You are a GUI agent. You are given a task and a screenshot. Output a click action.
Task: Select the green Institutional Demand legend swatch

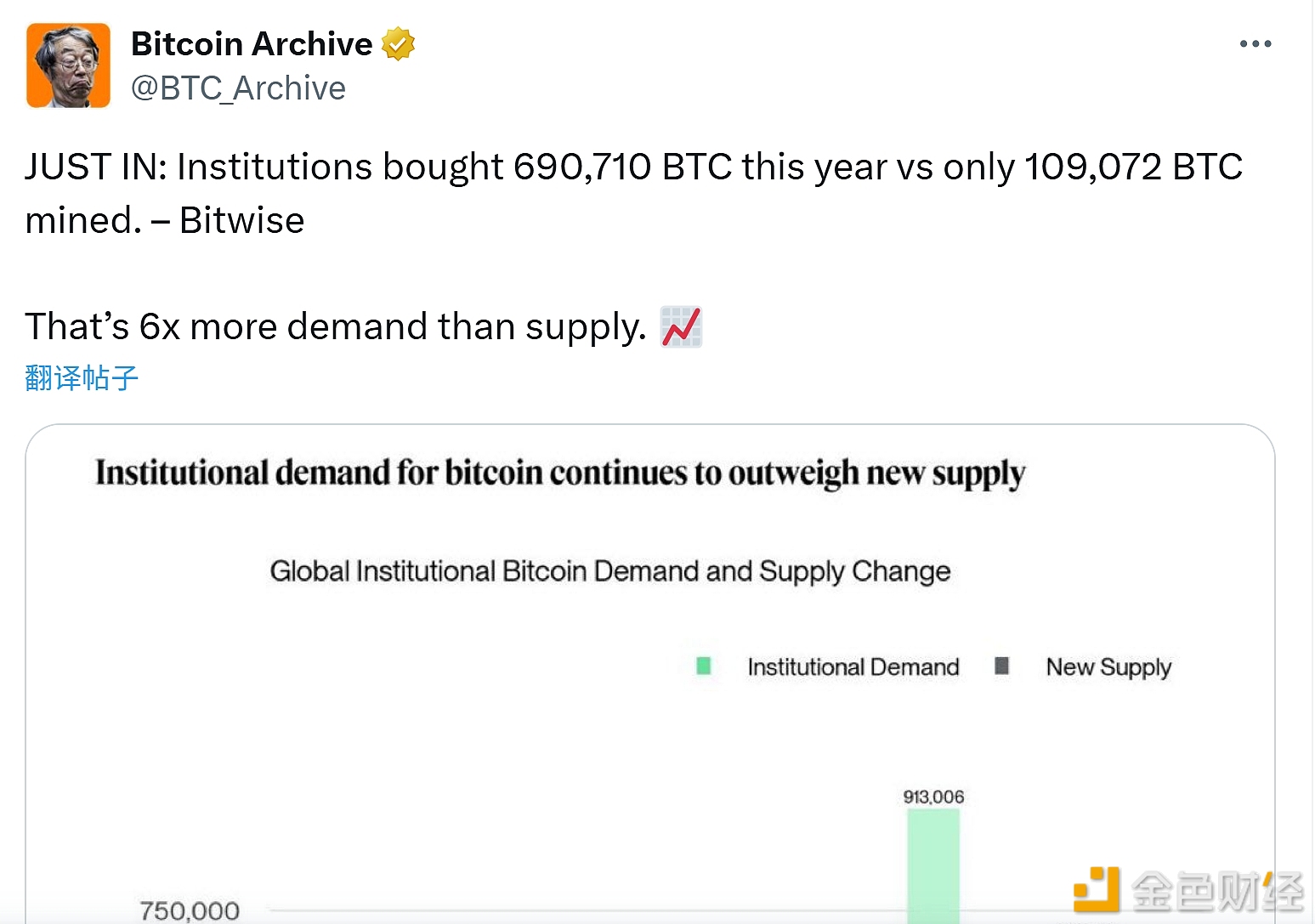pos(703,666)
